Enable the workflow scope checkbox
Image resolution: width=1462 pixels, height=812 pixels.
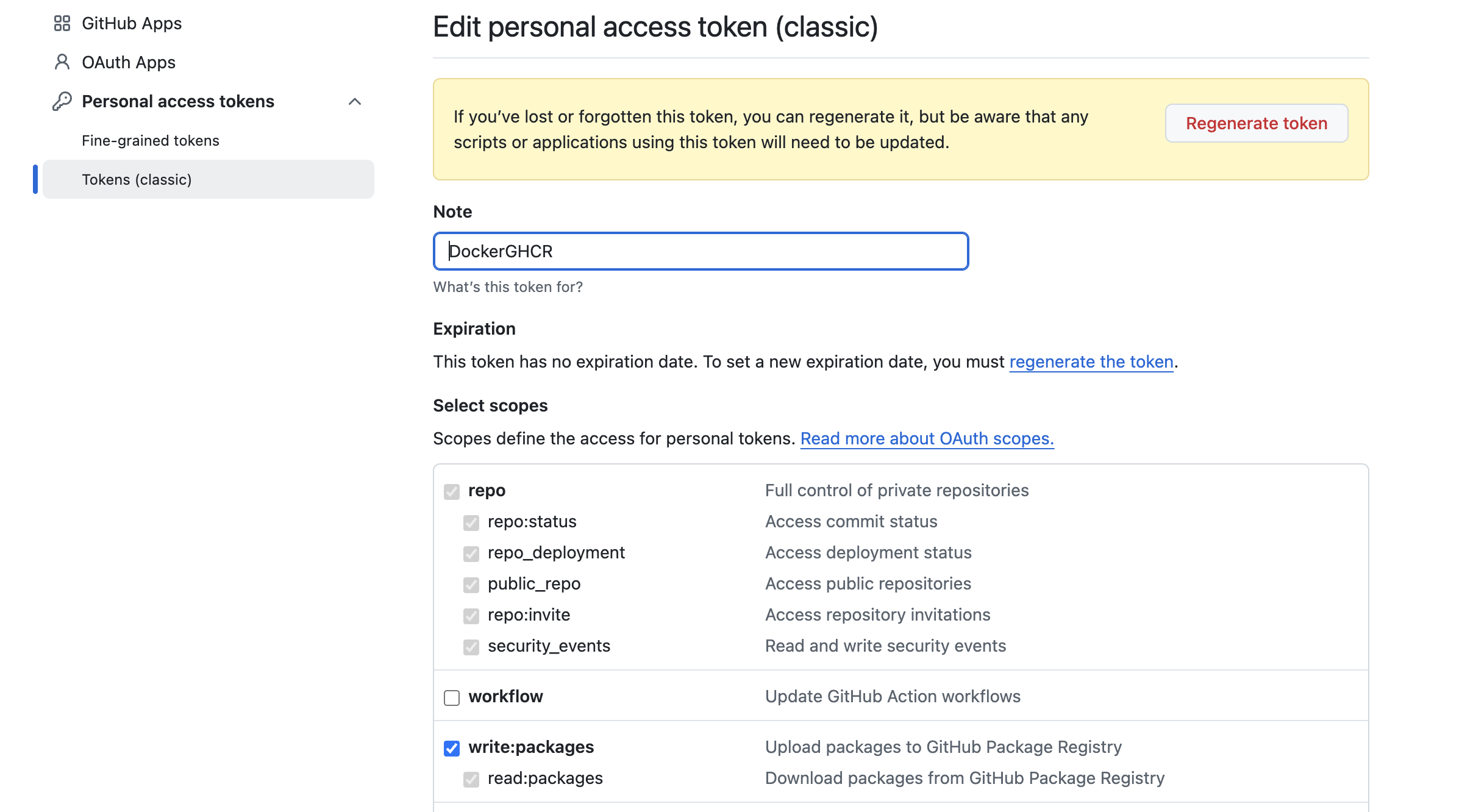pyautogui.click(x=452, y=697)
